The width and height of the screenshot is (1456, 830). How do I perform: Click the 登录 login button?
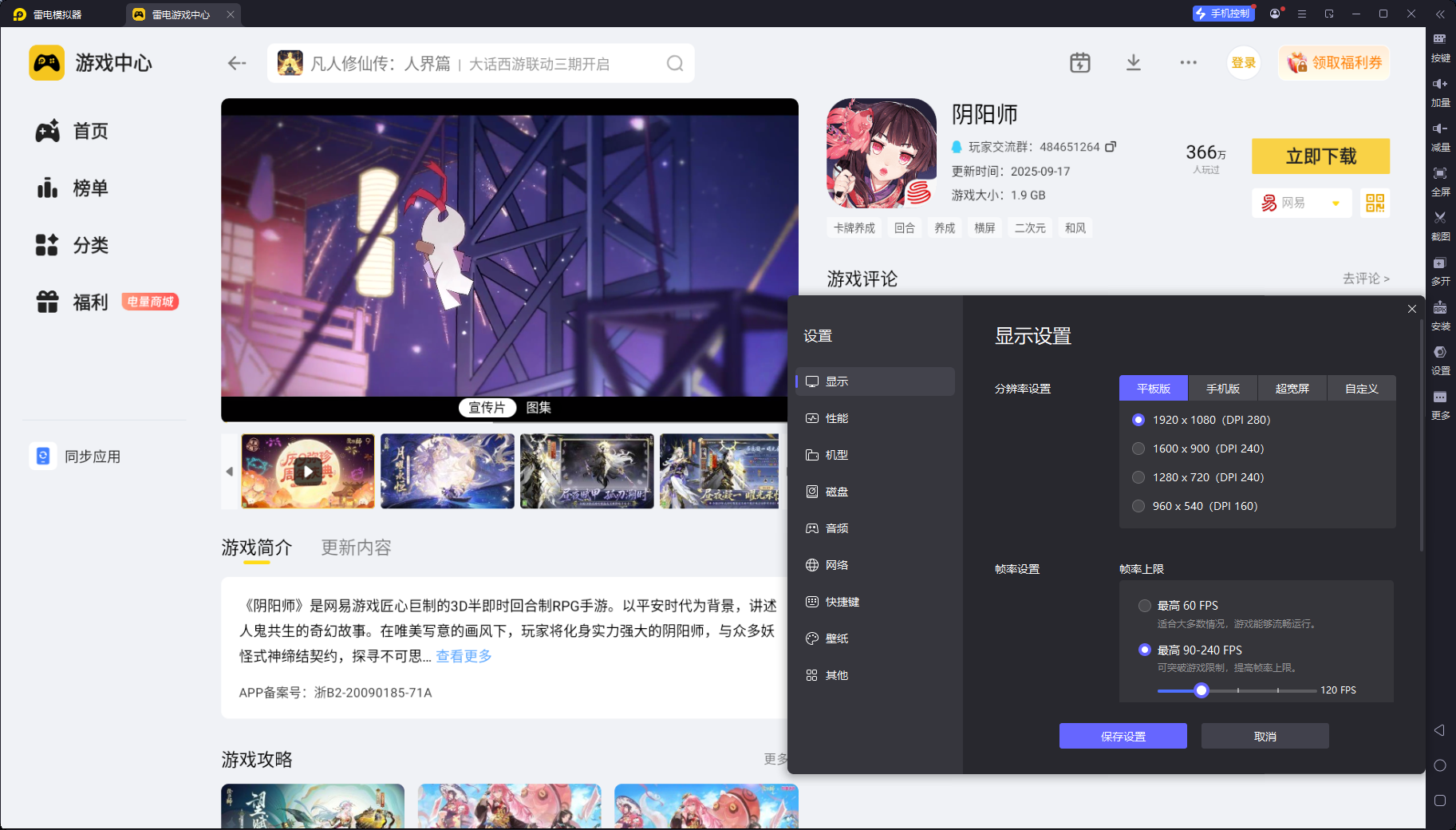click(x=1243, y=63)
